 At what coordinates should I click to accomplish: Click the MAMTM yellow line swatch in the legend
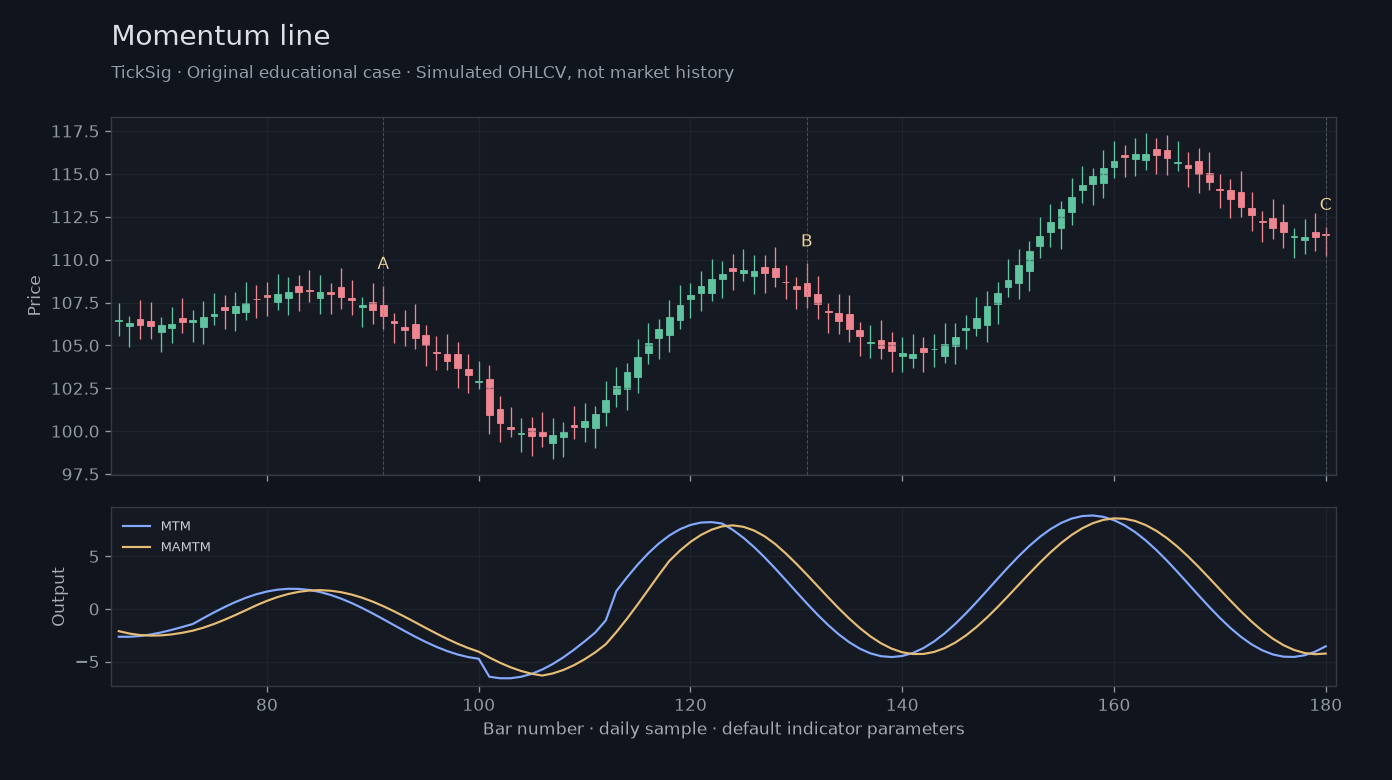tap(136, 547)
